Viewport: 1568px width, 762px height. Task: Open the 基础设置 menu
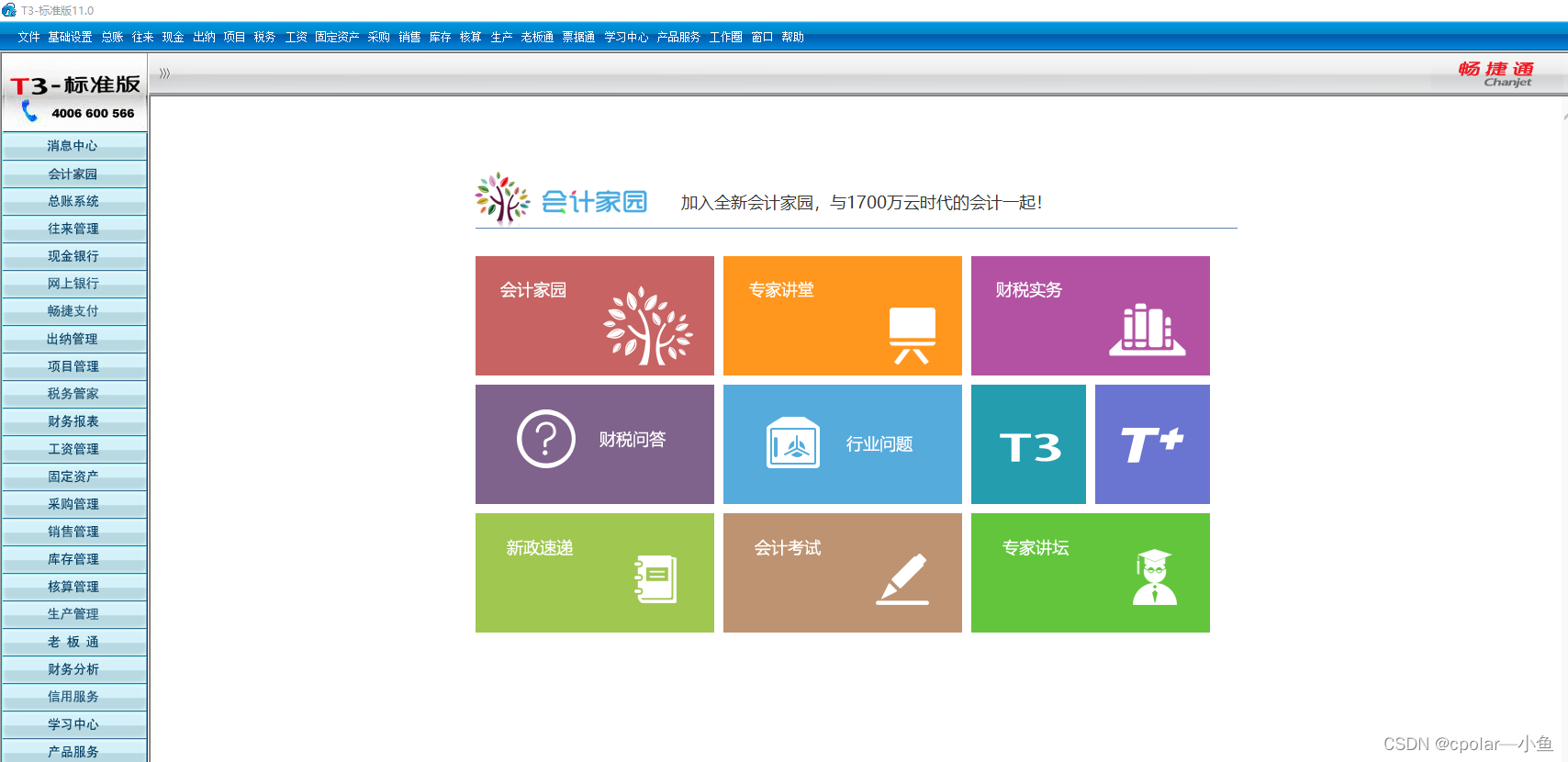pyautogui.click(x=70, y=37)
